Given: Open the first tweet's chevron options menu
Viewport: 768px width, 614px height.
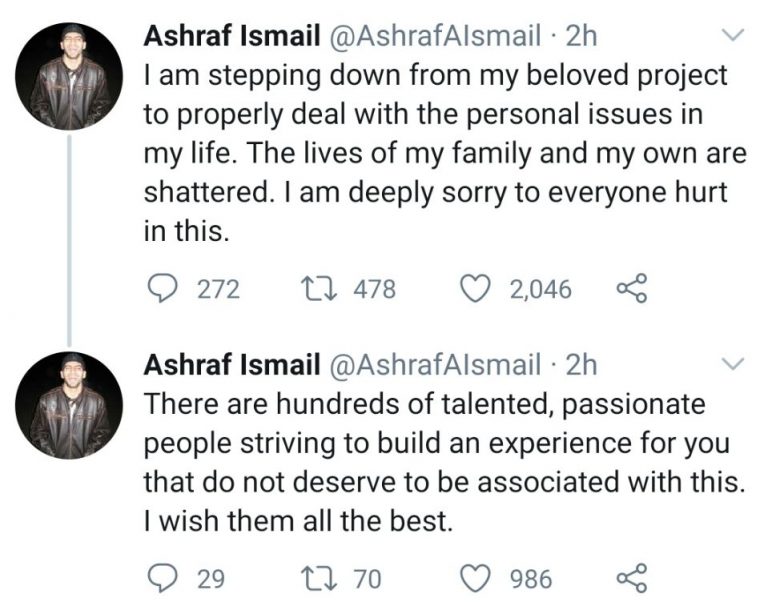Looking at the screenshot, I should point(732,36).
